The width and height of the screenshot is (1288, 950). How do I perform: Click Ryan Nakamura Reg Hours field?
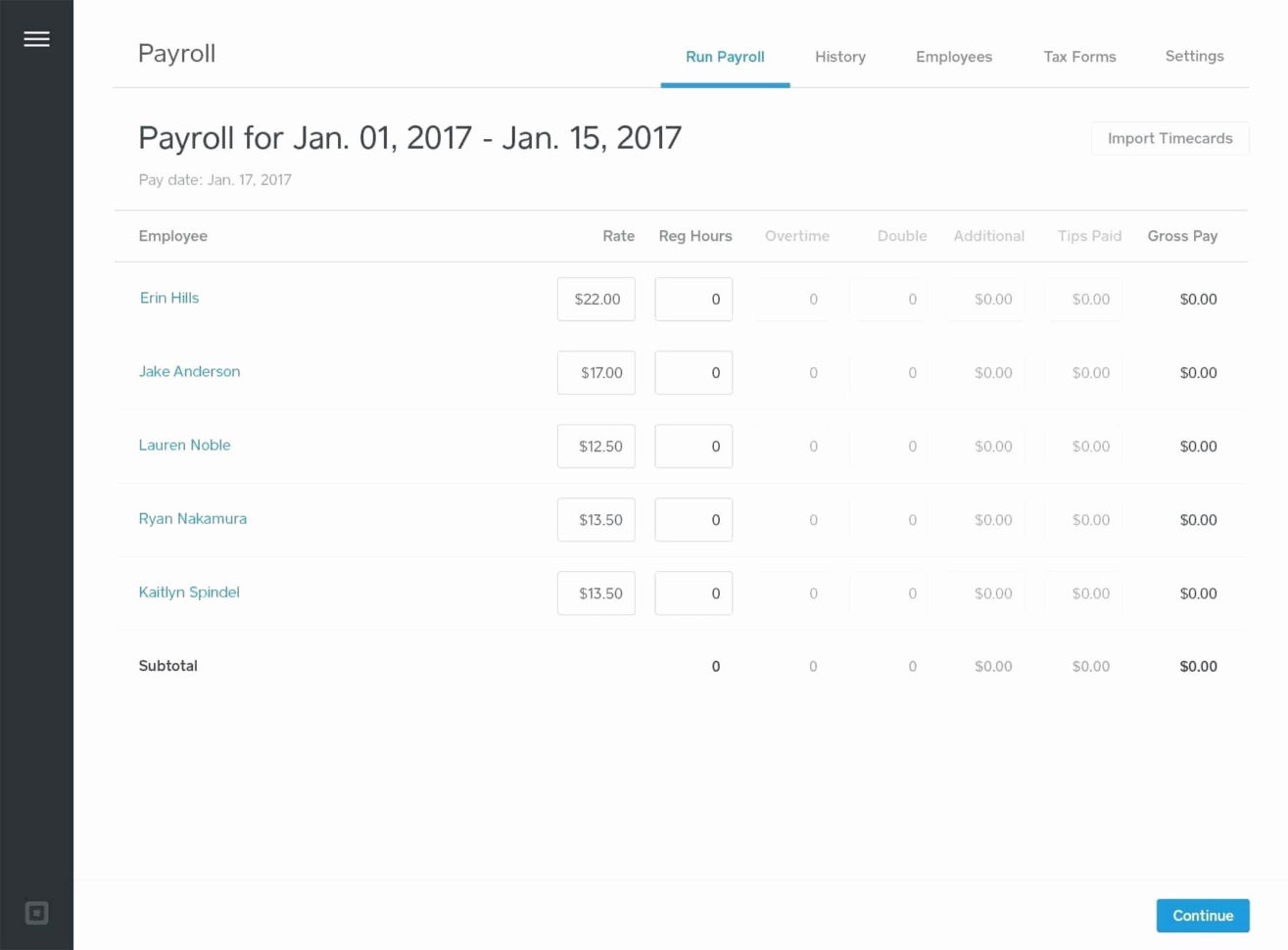click(693, 520)
